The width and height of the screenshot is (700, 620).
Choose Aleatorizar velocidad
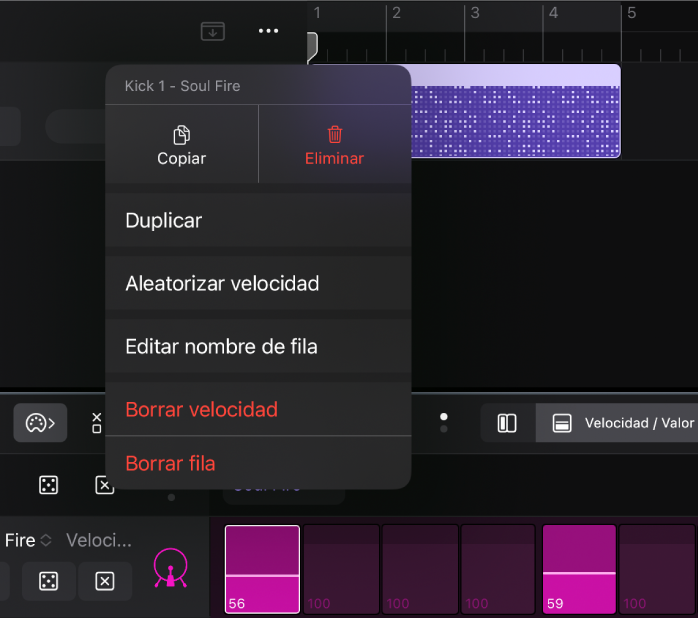tap(258, 283)
